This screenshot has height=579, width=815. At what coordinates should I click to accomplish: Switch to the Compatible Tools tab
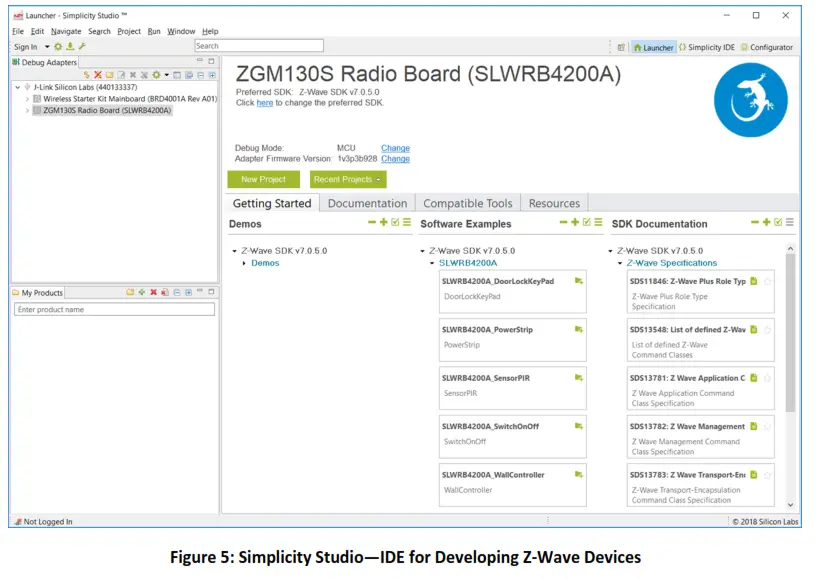tap(467, 202)
